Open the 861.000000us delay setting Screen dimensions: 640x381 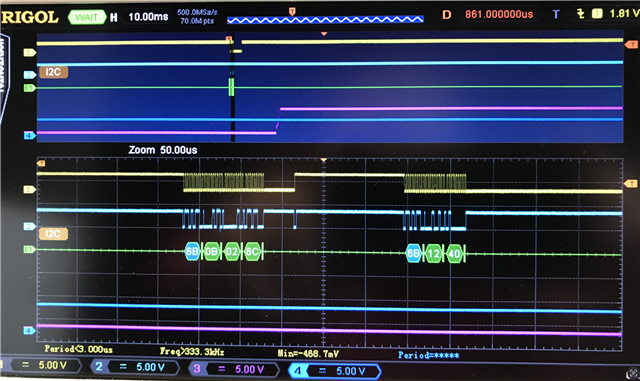coord(499,14)
